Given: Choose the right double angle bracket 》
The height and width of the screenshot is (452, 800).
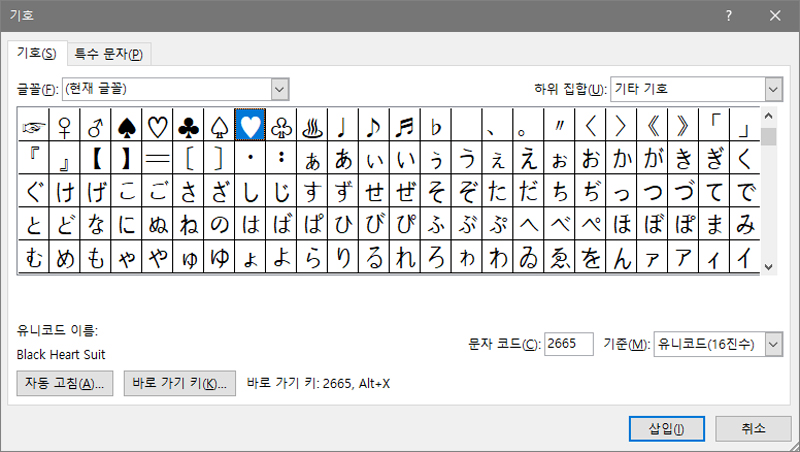Looking at the screenshot, I should (x=683, y=125).
